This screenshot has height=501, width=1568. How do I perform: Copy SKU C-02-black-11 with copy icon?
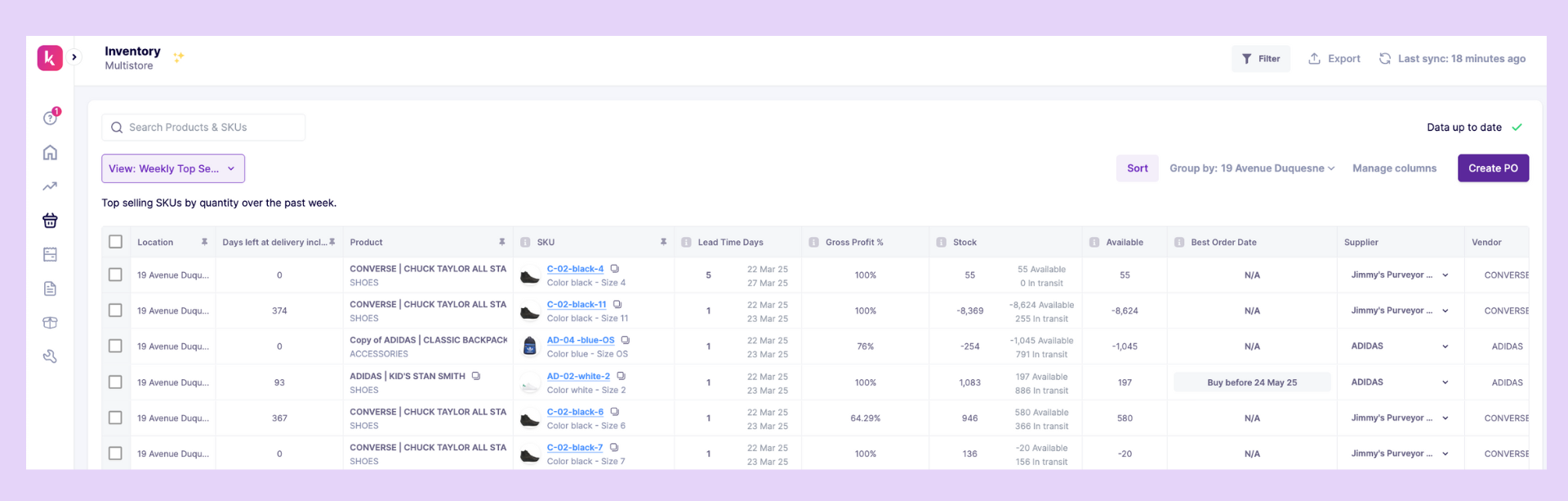click(617, 305)
